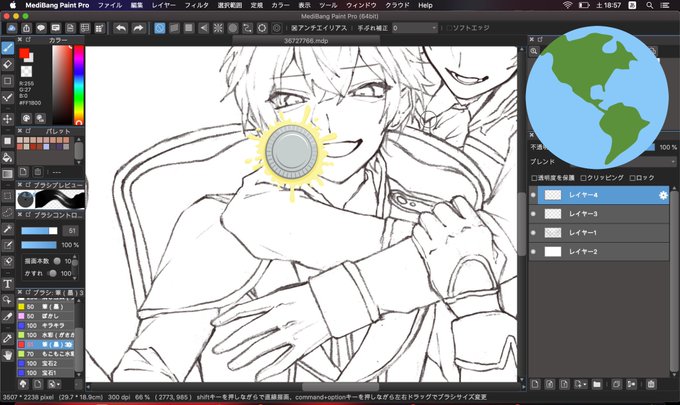Hide layer レイヤー4 visibility dot

[x=533, y=195]
